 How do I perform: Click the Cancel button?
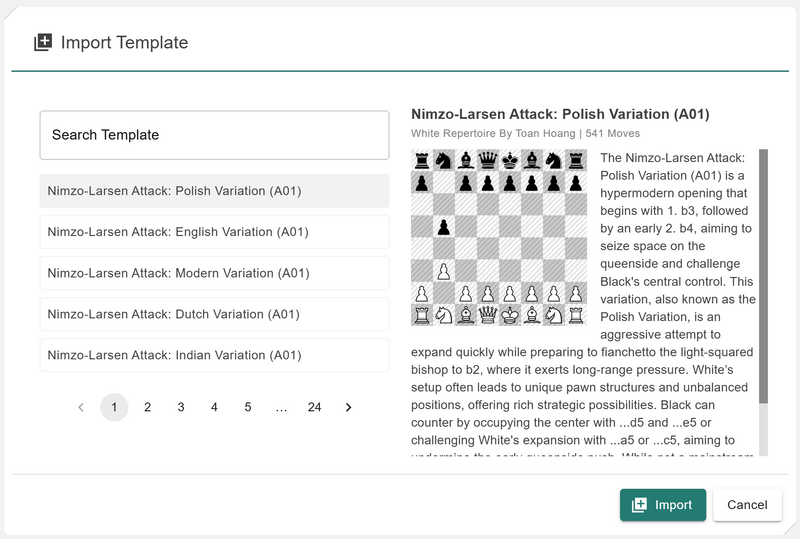tap(747, 505)
